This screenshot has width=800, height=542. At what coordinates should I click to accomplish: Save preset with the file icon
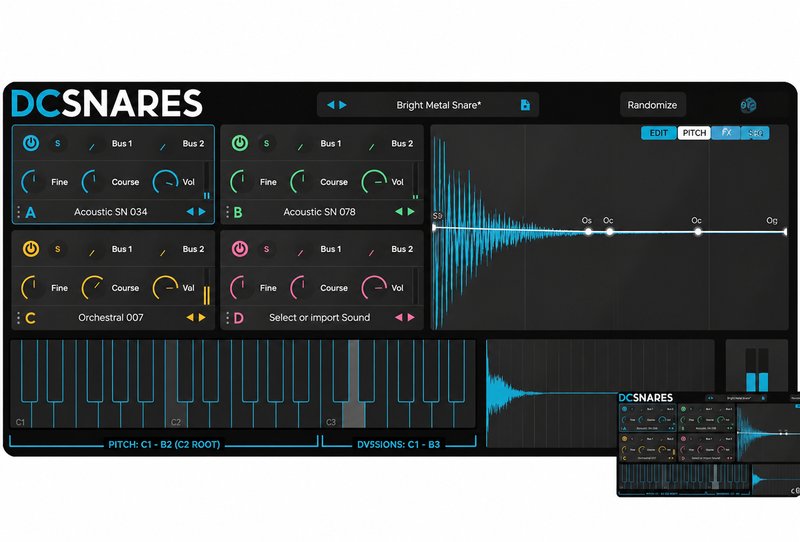click(x=525, y=105)
